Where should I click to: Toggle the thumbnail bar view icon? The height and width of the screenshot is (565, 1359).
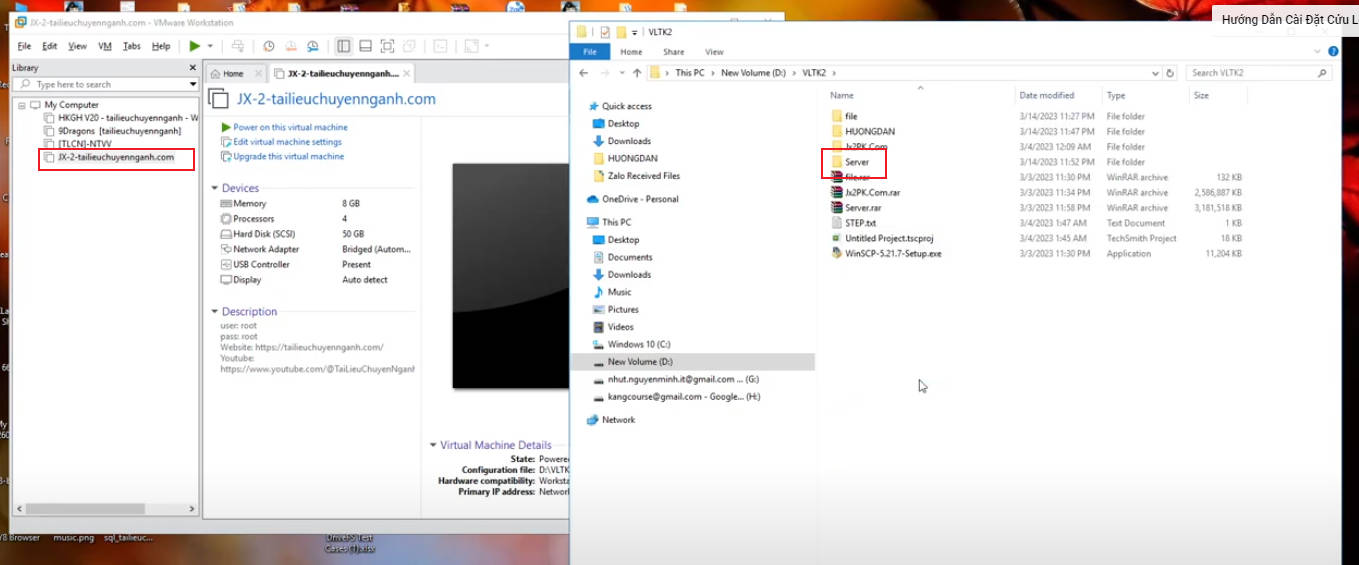click(x=366, y=46)
